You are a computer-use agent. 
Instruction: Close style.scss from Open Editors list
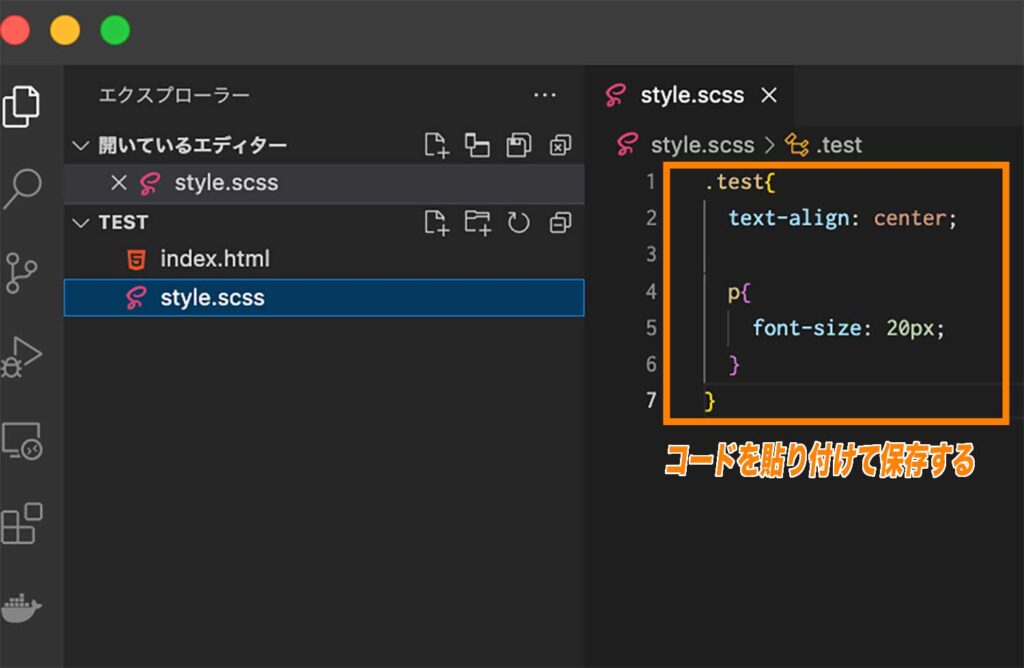click(x=119, y=183)
